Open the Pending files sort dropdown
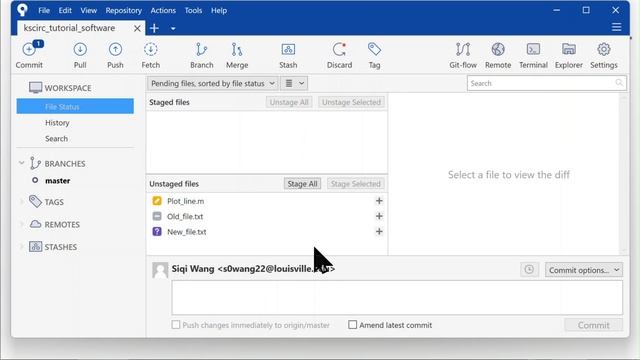The width and height of the screenshot is (640, 360). [x=213, y=83]
